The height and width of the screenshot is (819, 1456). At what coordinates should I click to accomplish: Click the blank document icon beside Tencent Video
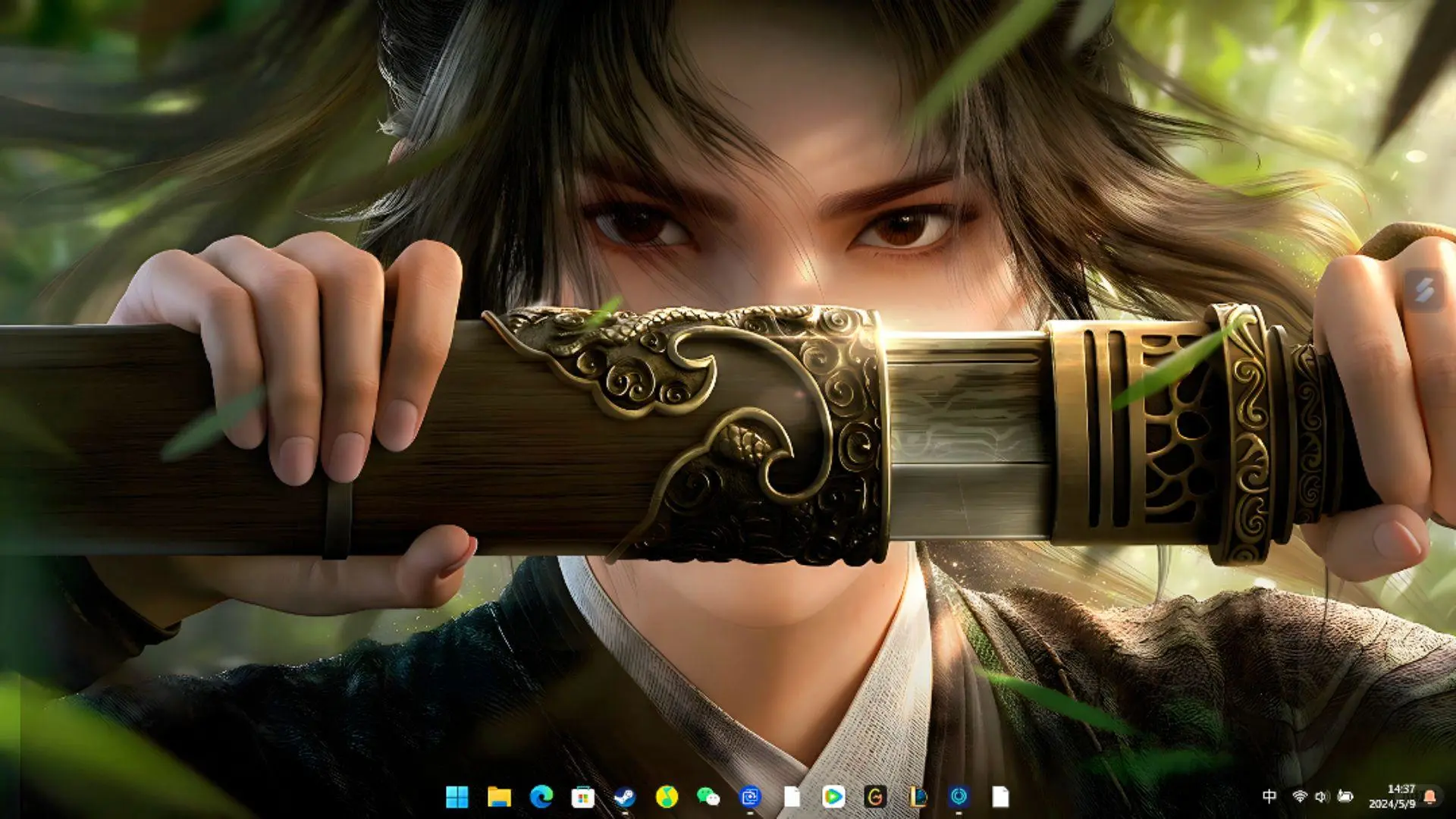point(792,796)
